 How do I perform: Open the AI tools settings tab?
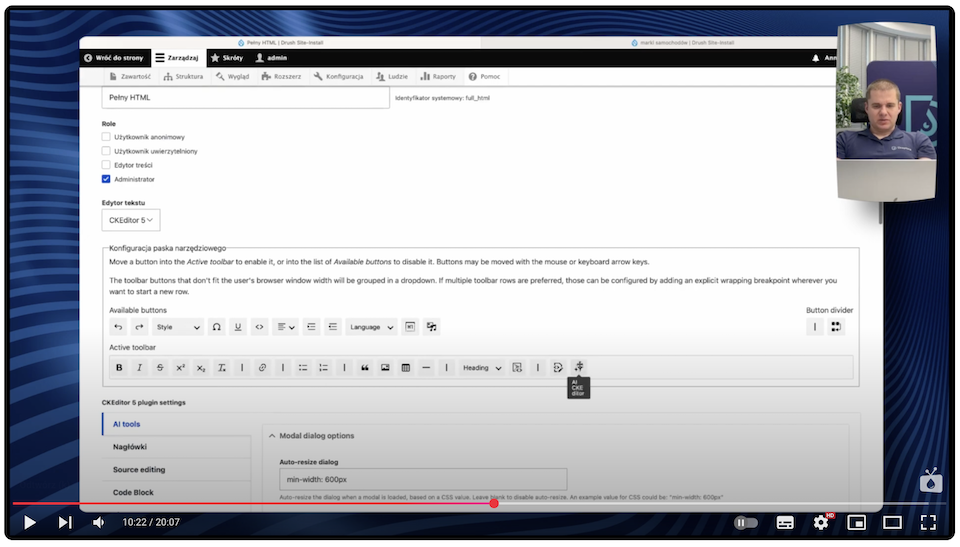coord(177,424)
